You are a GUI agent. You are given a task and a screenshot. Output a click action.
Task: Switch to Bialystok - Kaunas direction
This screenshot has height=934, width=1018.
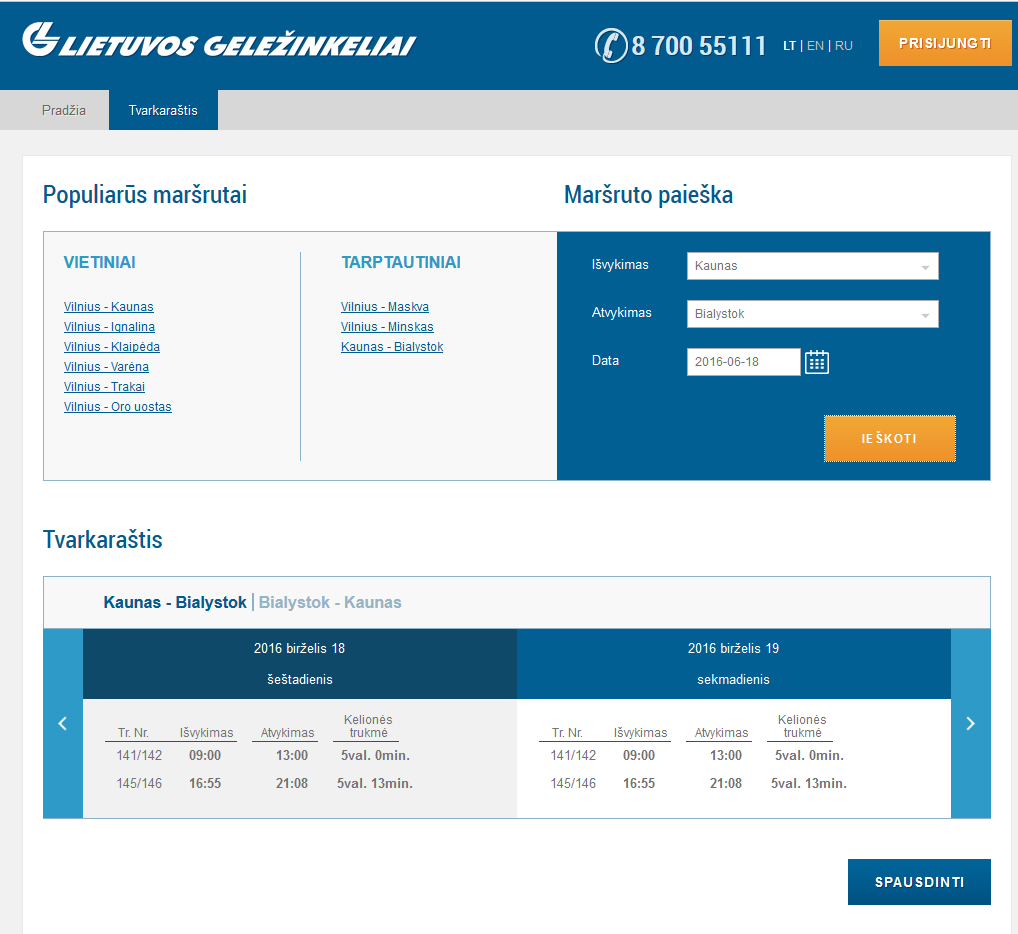point(330,602)
